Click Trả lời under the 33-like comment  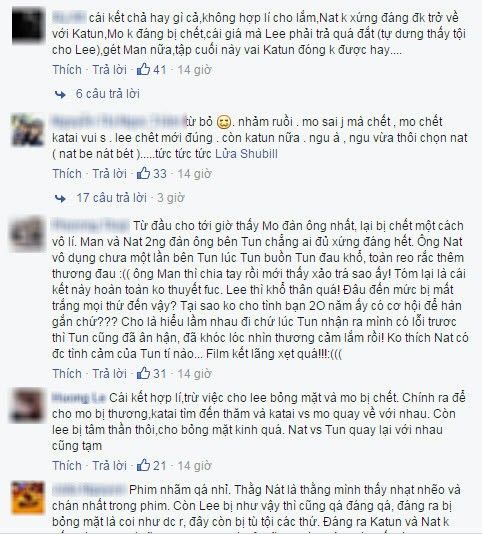coord(109,173)
